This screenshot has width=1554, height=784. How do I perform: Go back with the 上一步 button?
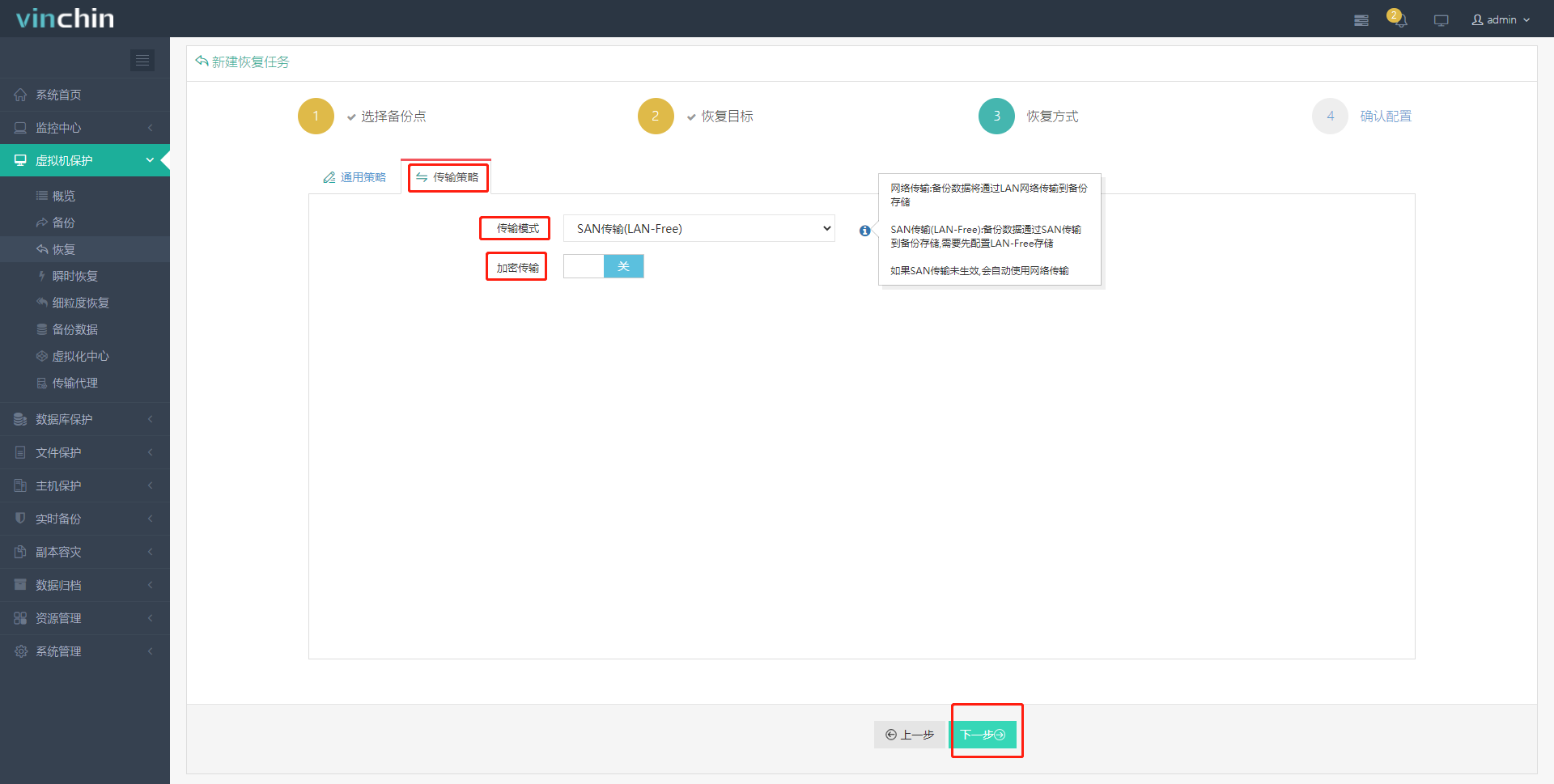910,735
